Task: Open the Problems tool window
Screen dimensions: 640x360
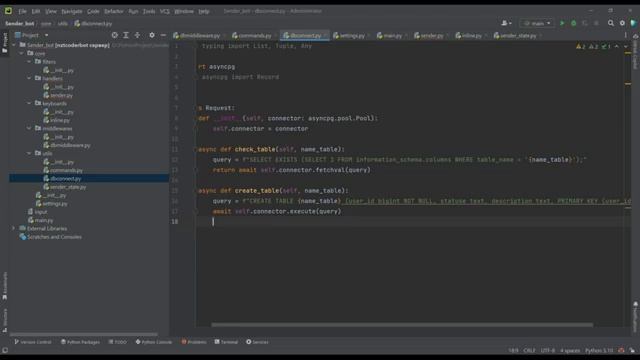Action: pos(194,342)
